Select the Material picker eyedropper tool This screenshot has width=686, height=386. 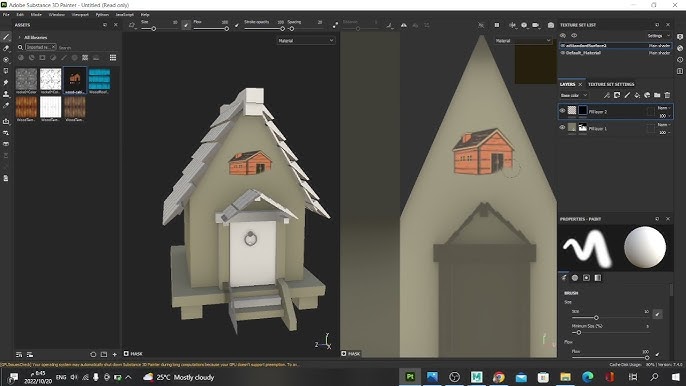click(x=6, y=105)
